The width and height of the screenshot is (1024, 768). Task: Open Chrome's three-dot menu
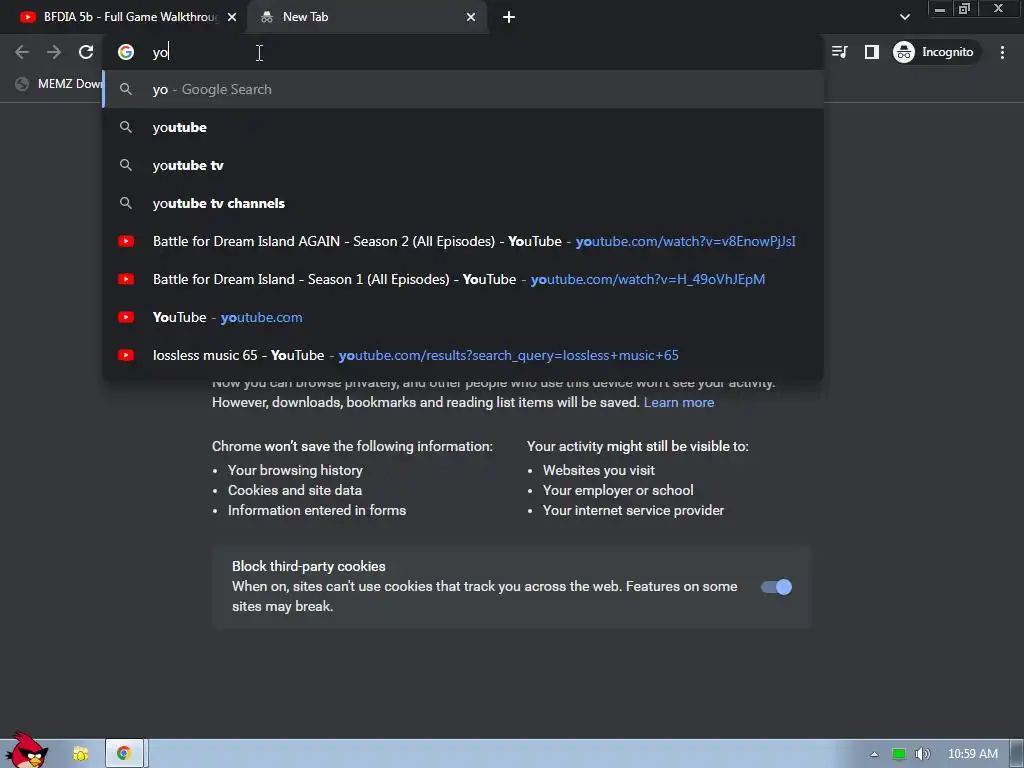(x=1002, y=52)
